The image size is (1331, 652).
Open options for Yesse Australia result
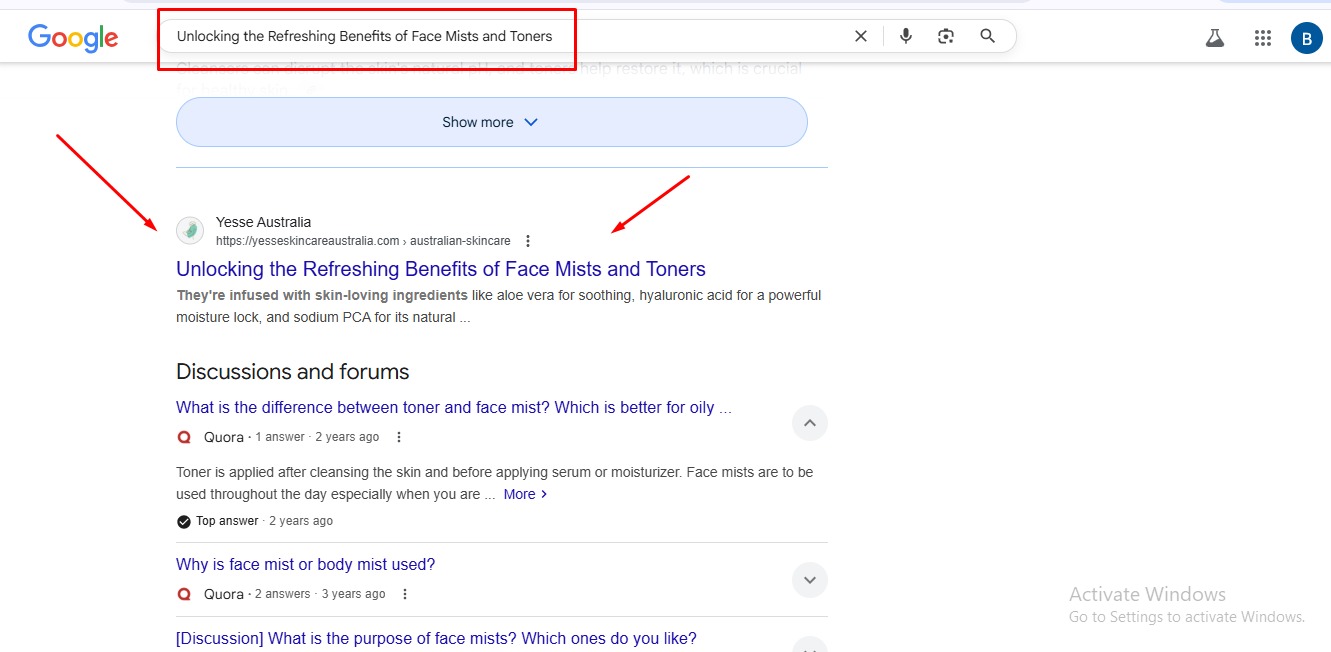coord(528,241)
